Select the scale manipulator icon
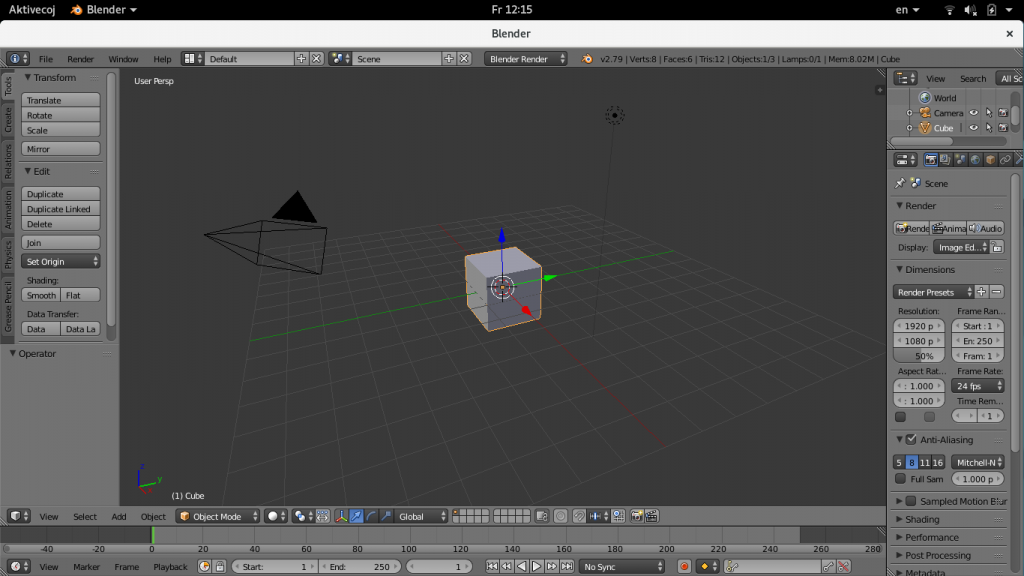This screenshot has width=1024, height=576. 386,516
